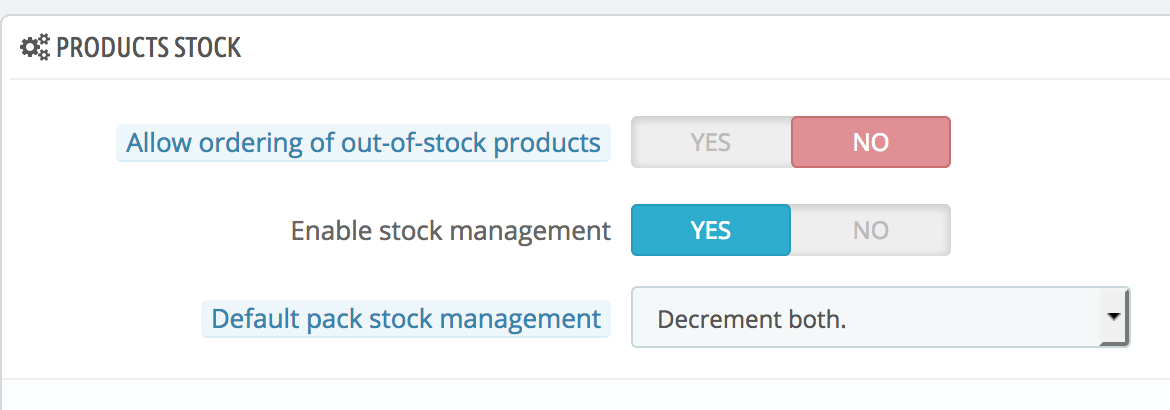This screenshot has height=410, width=1170.
Task: Open the Default pack stock management dropdown
Action: tap(865, 319)
